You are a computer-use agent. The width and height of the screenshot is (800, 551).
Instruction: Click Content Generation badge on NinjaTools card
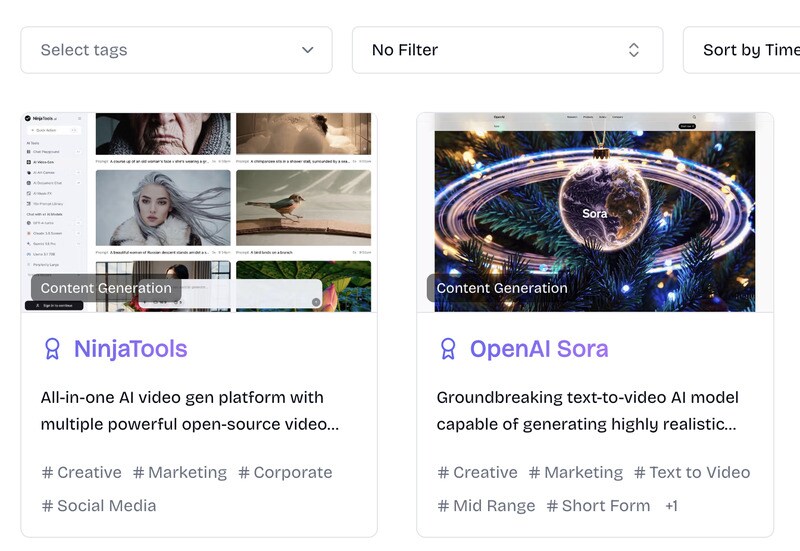(x=106, y=288)
